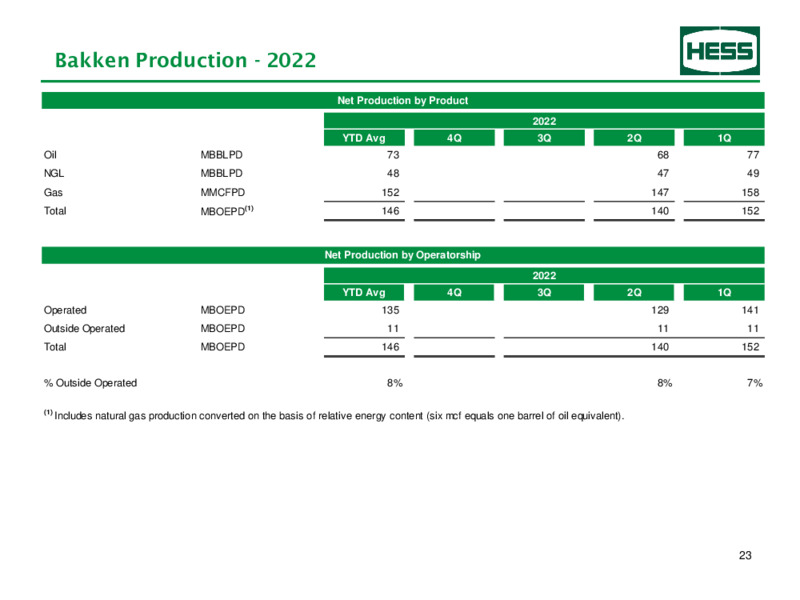Click the 2Q header in the Operatorship table
The height and width of the screenshot is (600, 800).
pos(634,292)
